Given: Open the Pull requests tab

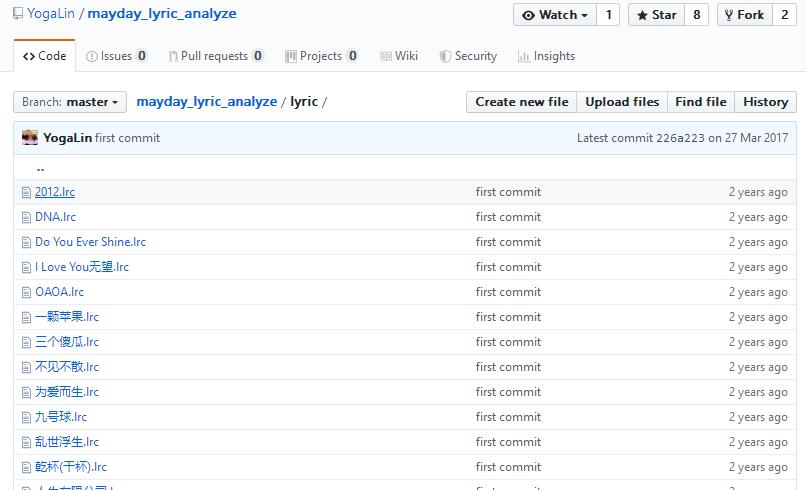Looking at the screenshot, I should (x=215, y=56).
